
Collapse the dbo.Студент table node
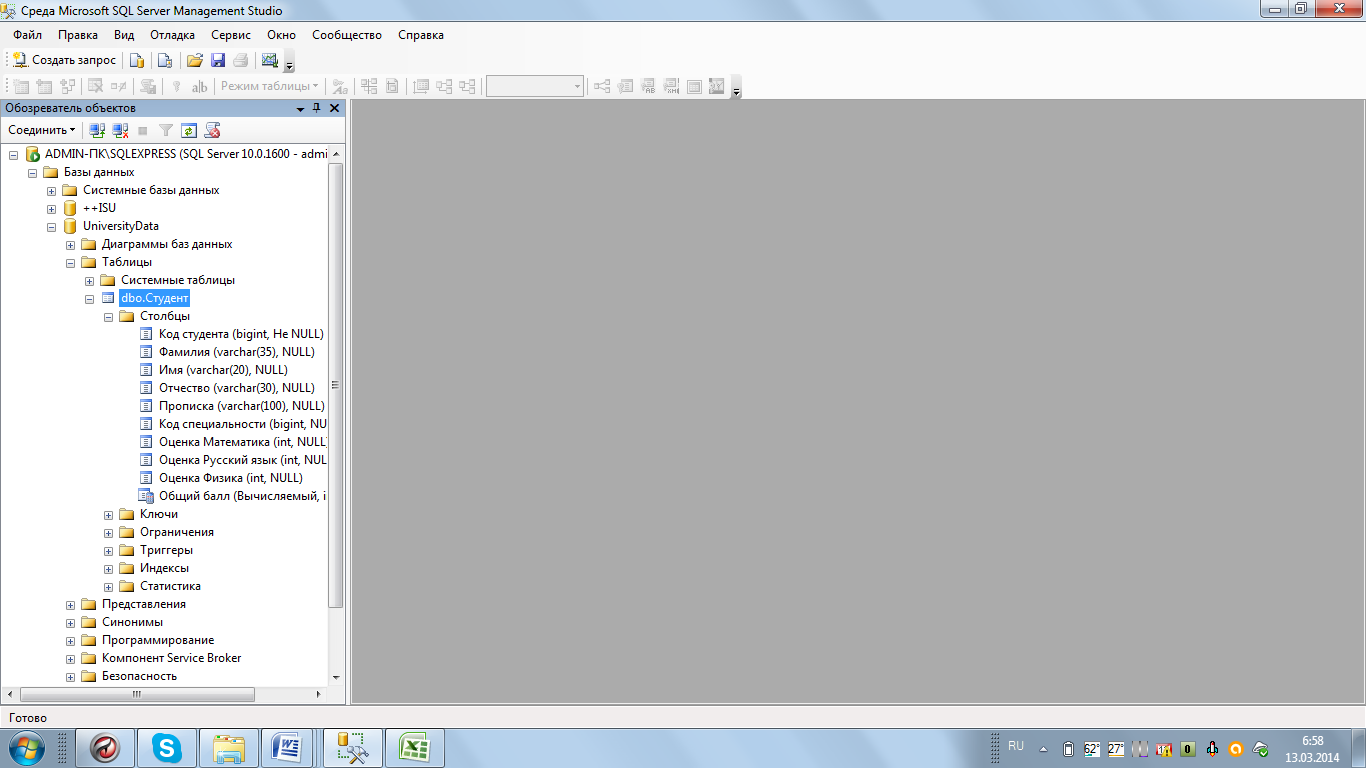coord(90,299)
